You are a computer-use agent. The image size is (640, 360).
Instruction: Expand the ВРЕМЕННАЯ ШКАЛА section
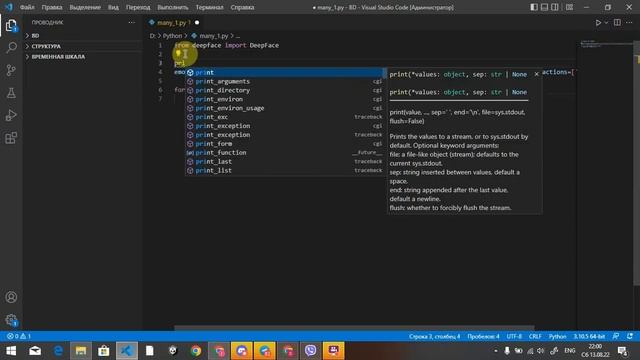click(82, 57)
